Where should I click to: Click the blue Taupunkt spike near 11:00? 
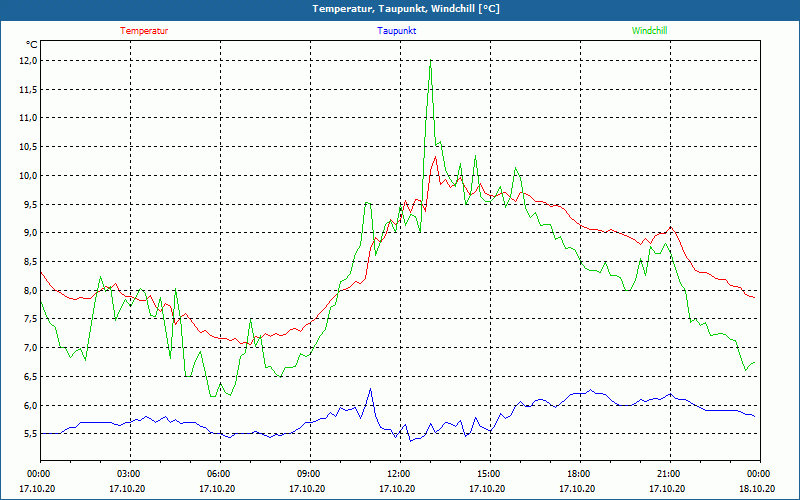click(370, 389)
